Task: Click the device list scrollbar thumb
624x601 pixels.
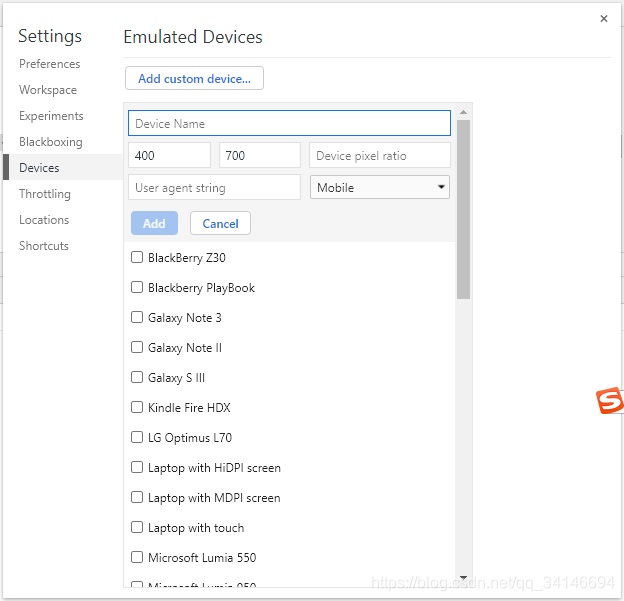Action: [463, 209]
